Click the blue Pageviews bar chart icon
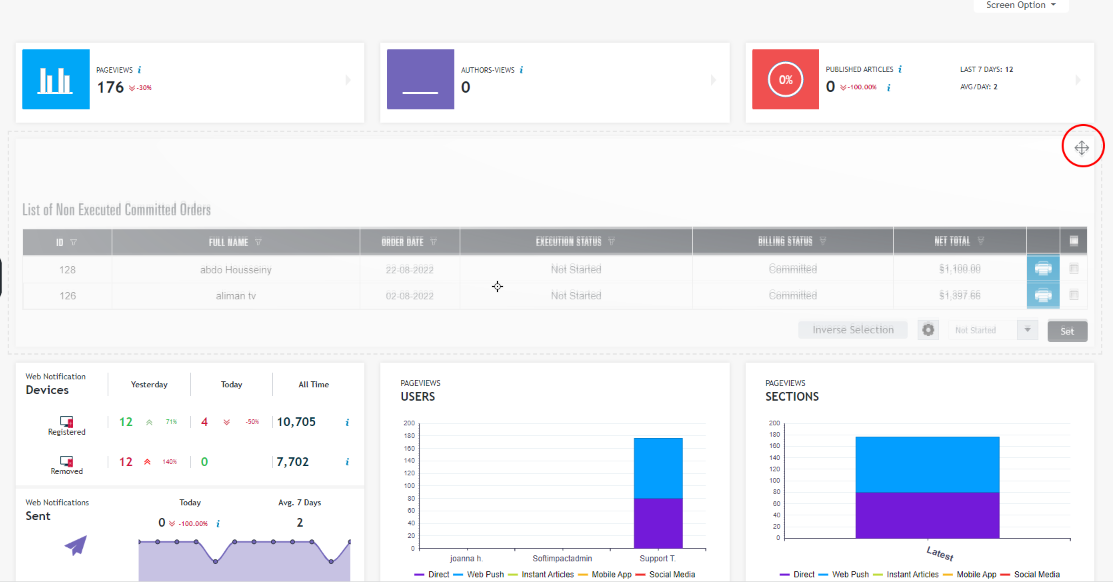The width and height of the screenshot is (1113, 584). pos(56,79)
